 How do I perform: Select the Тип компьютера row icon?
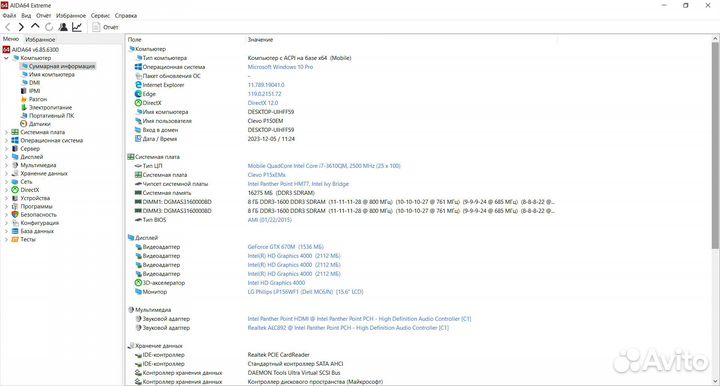pyautogui.click(x=138, y=58)
